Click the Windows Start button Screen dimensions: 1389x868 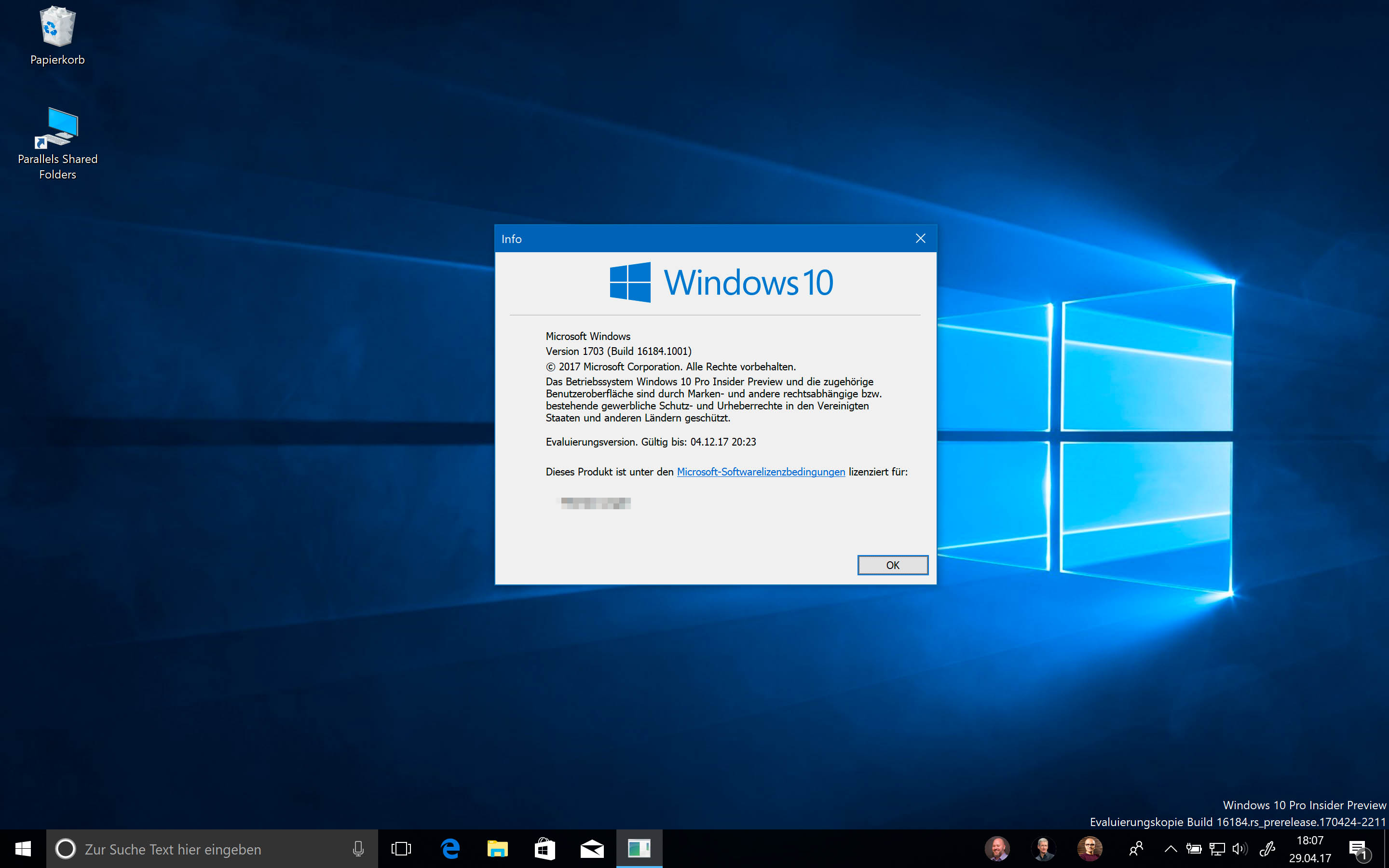tap(23, 849)
